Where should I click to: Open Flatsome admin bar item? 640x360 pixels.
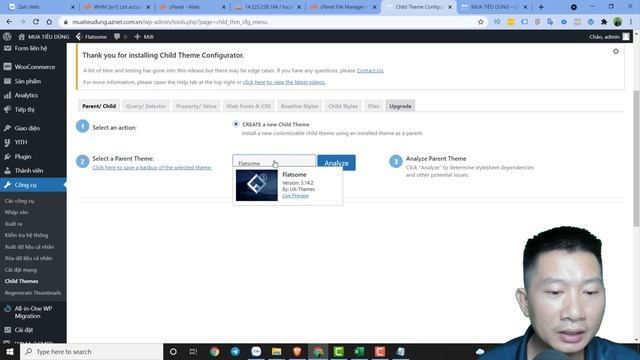tap(91, 36)
